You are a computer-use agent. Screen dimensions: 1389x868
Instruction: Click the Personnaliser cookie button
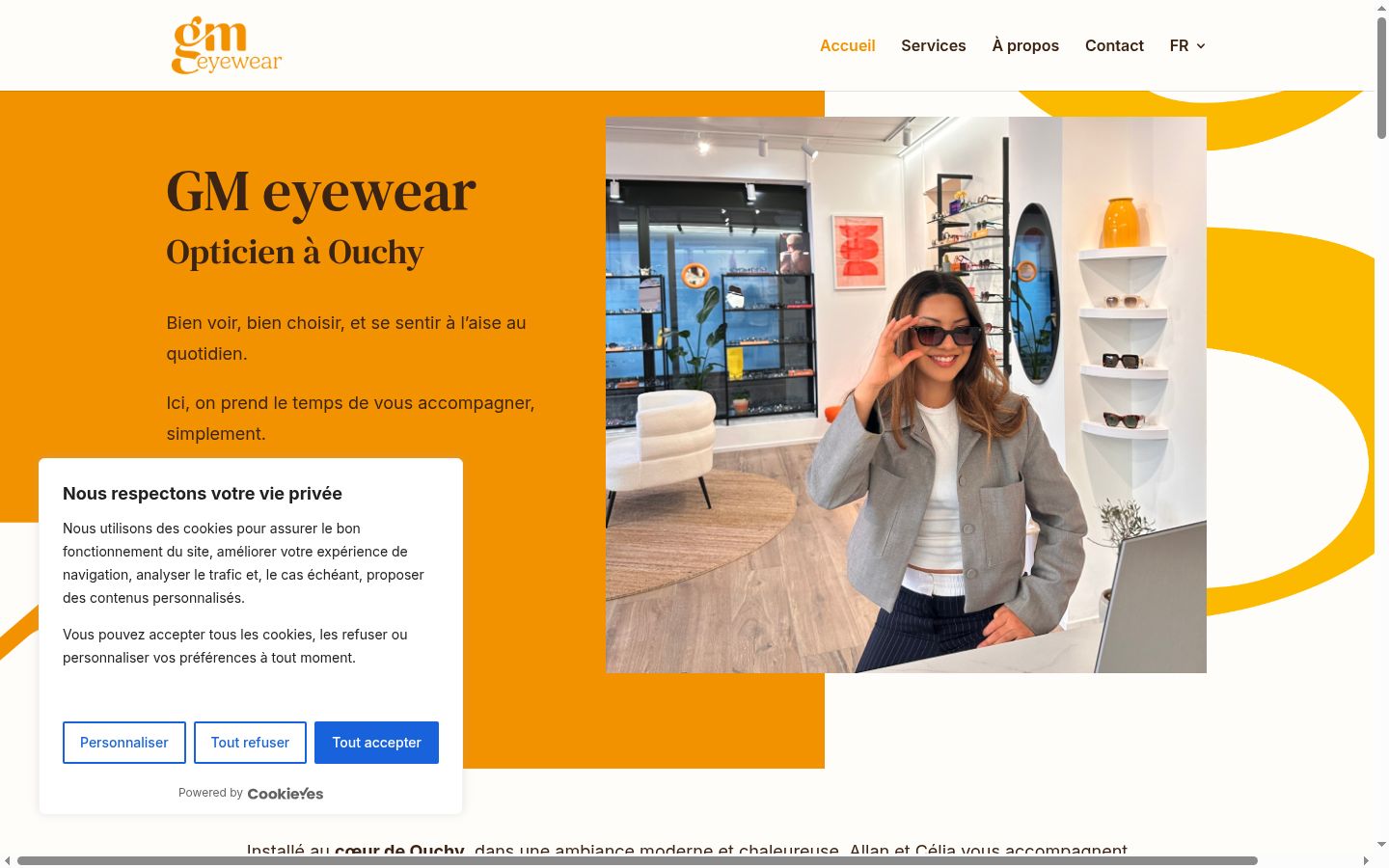124,743
